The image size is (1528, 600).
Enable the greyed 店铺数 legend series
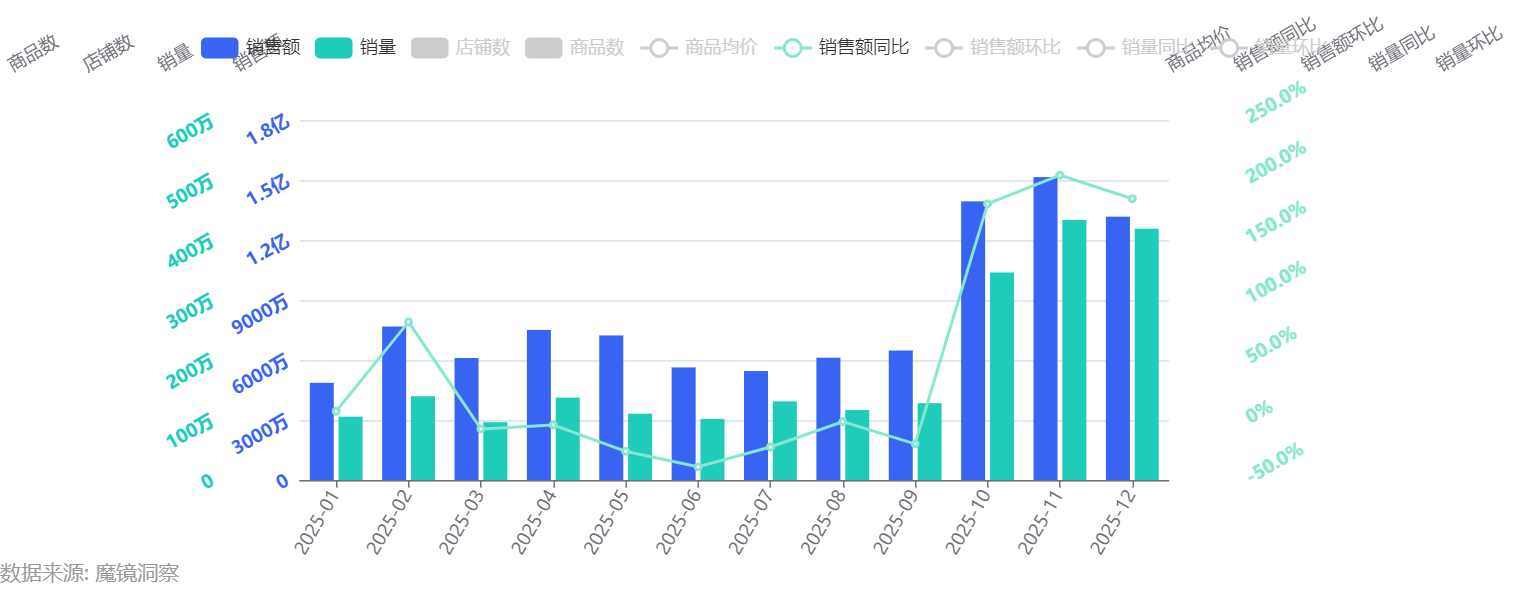pyautogui.click(x=429, y=47)
